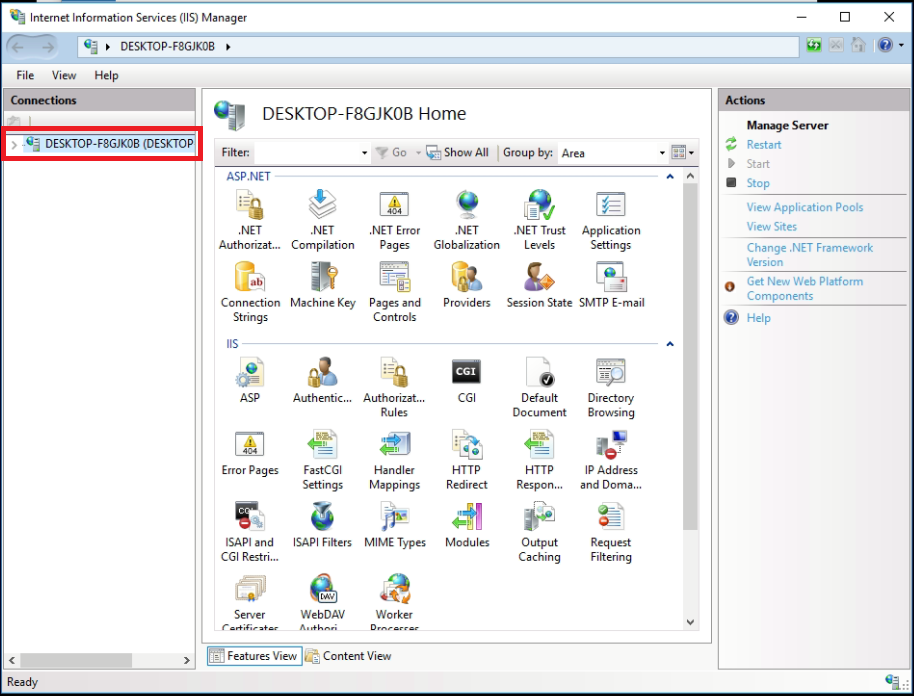Open the Group by Area dropdown

click(662, 153)
